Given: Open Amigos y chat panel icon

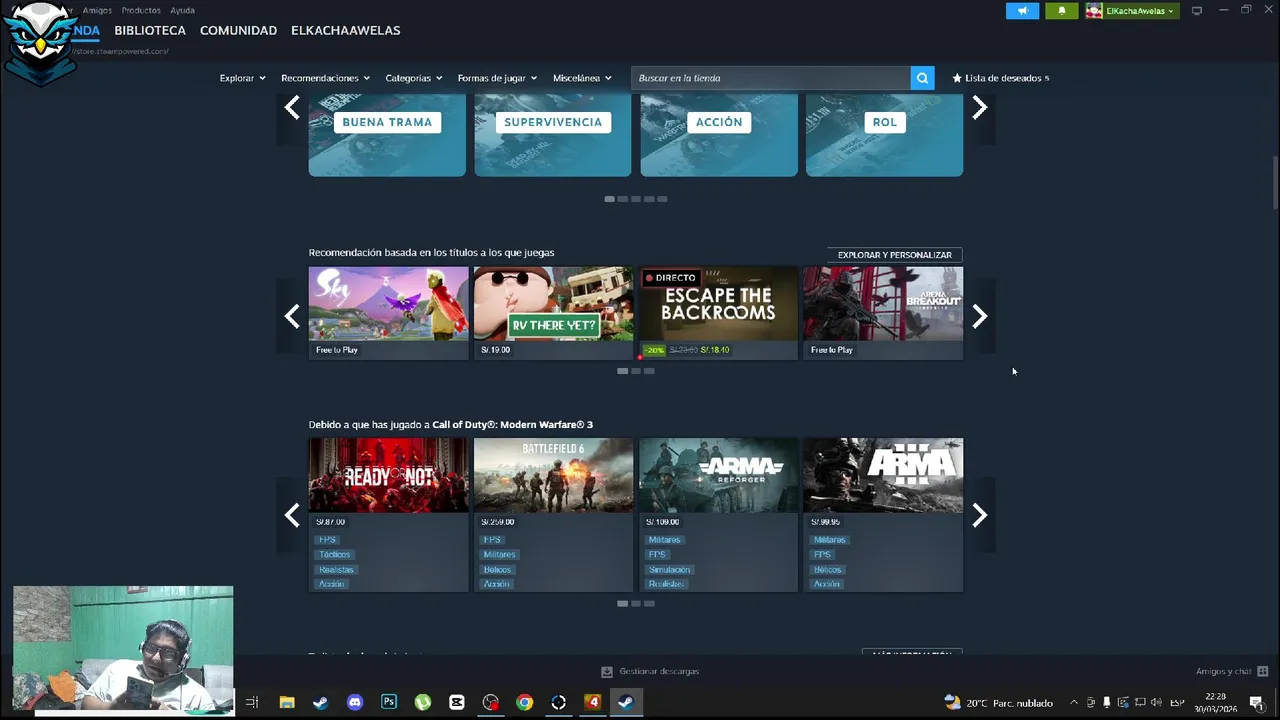Looking at the screenshot, I should click(1262, 671).
